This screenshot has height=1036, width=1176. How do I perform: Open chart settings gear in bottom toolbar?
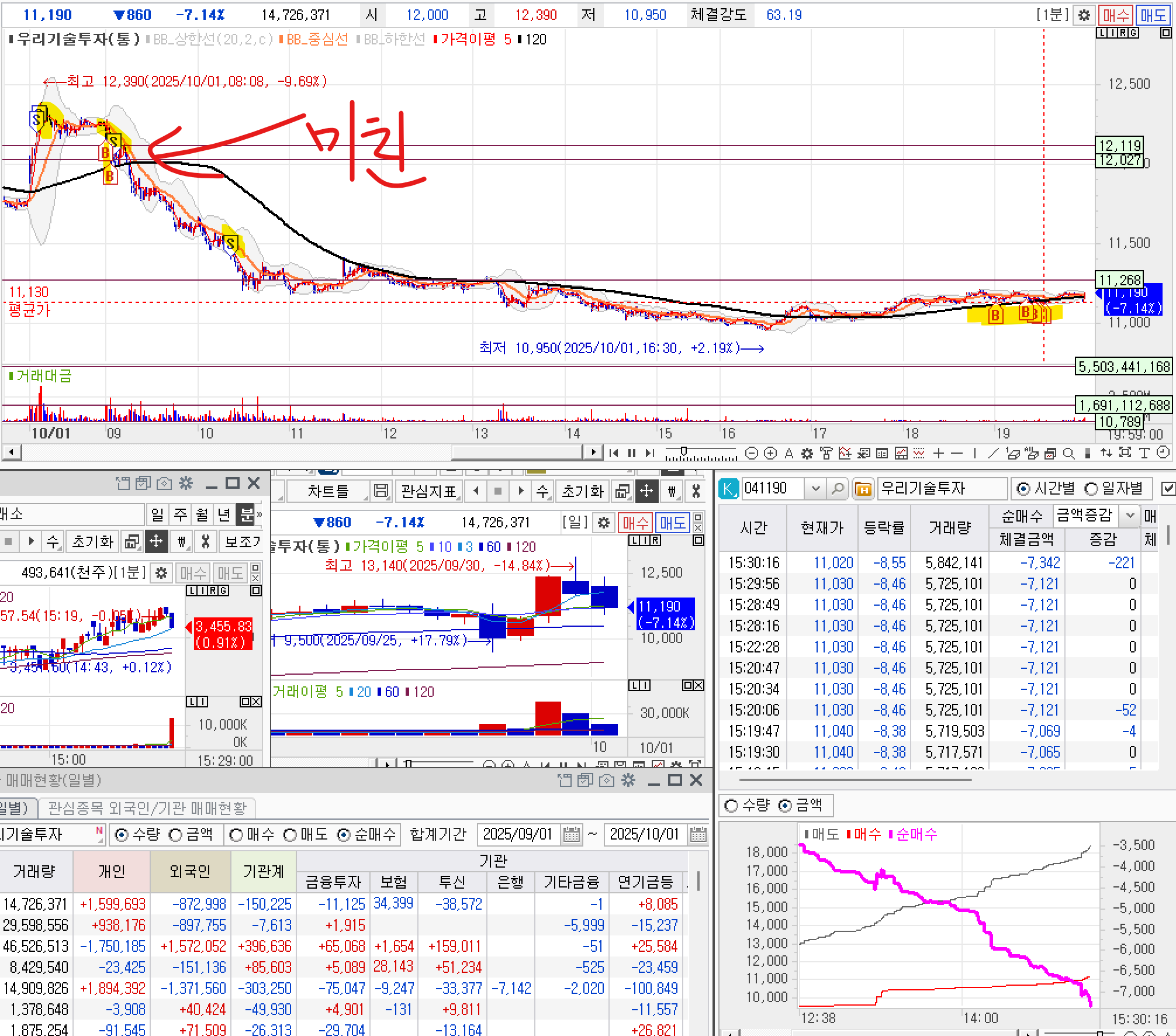807,453
